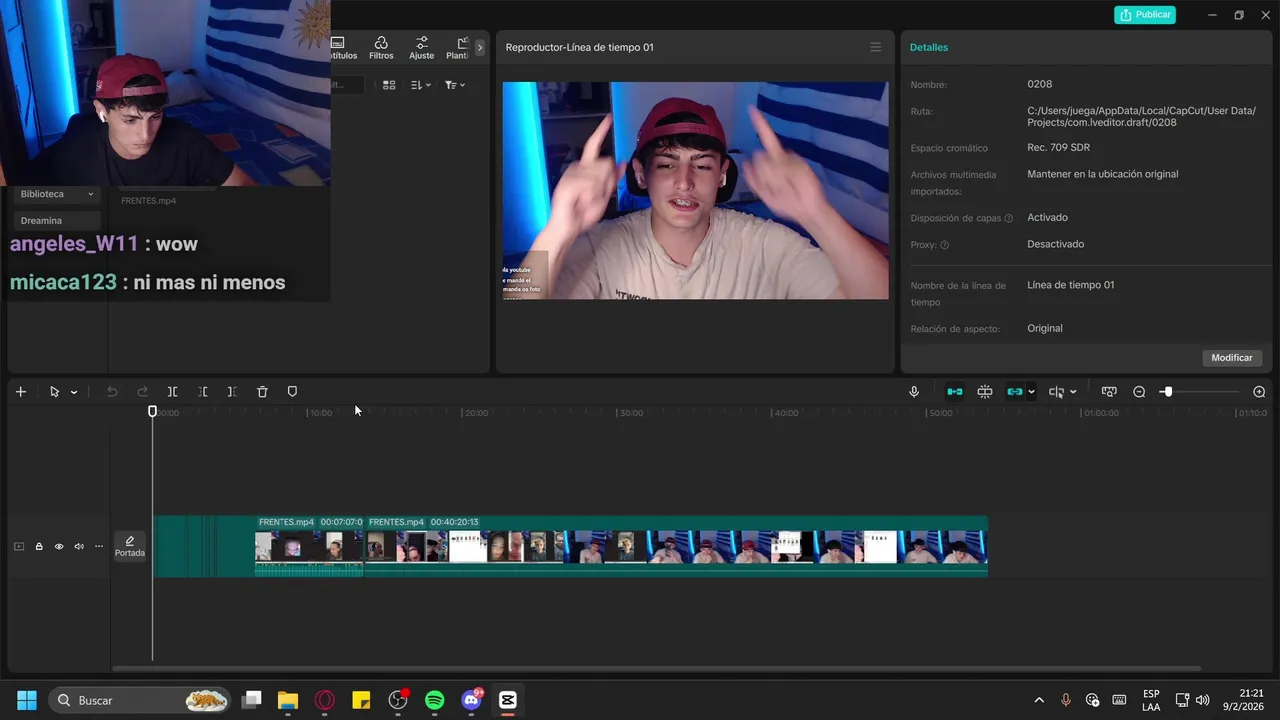Open the Windows Start menu
The width and height of the screenshot is (1280, 720).
point(27,700)
